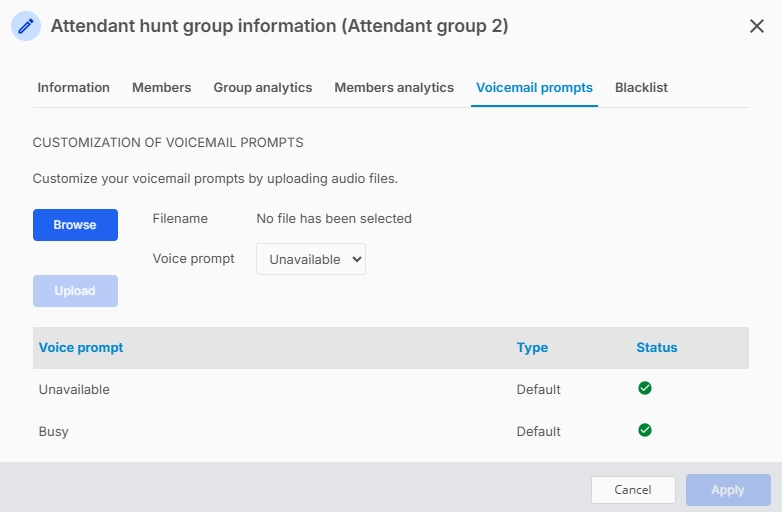The width and height of the screenshot is (782, 512).
Task: Go to Group analytics tab
Action: coord(263,88)
